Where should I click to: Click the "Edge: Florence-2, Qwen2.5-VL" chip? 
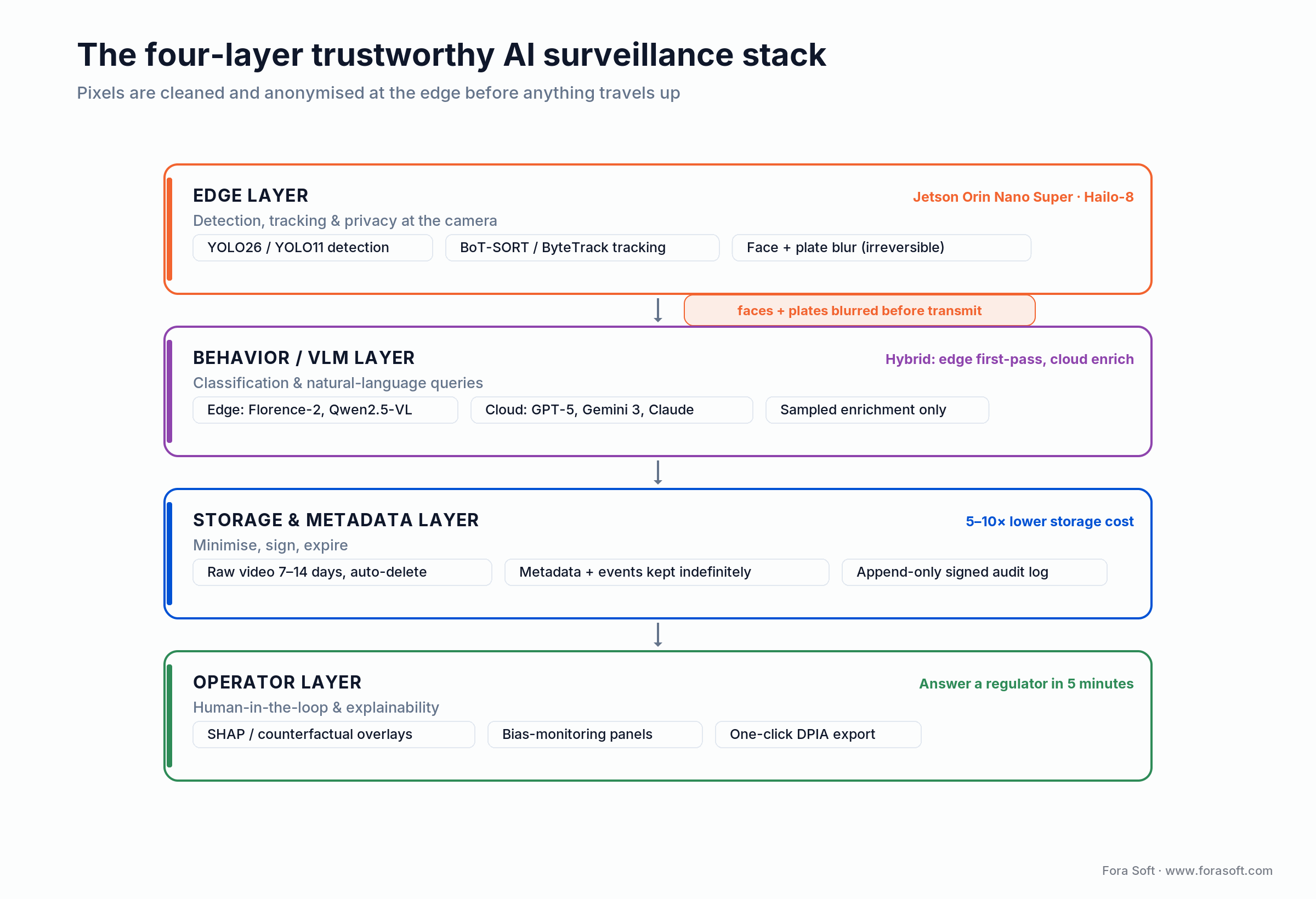point(325,410)
